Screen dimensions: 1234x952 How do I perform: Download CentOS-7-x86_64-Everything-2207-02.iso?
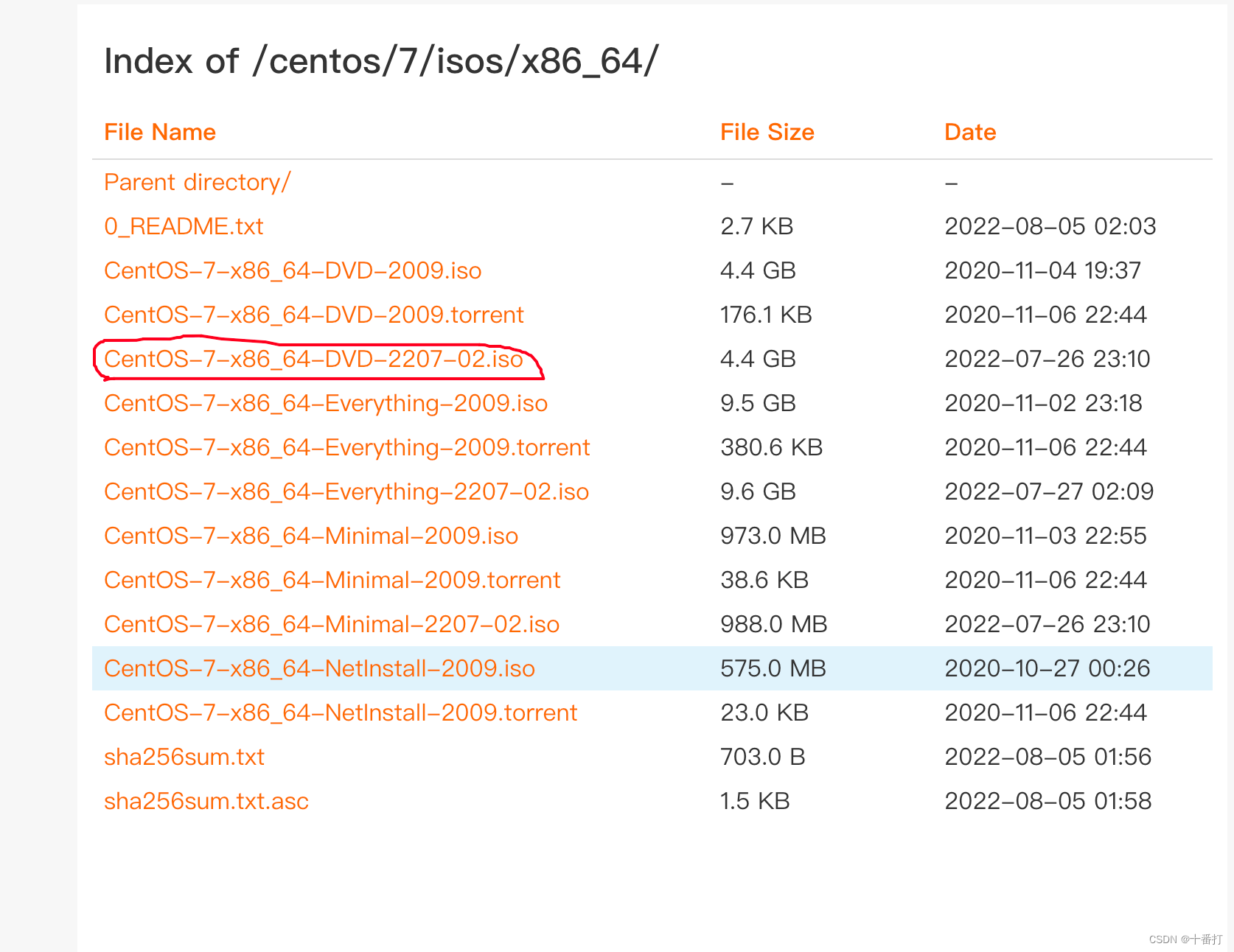click(x=346, y=491)
